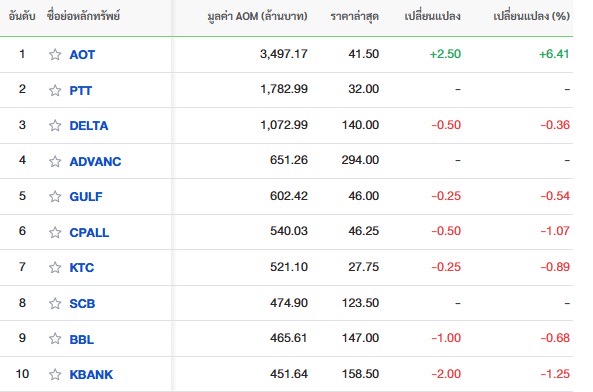Image resolution: width=593 pixels, height=392 pixels.
Task: Star the ADVANC stock
Action: [x=55, y=161]
